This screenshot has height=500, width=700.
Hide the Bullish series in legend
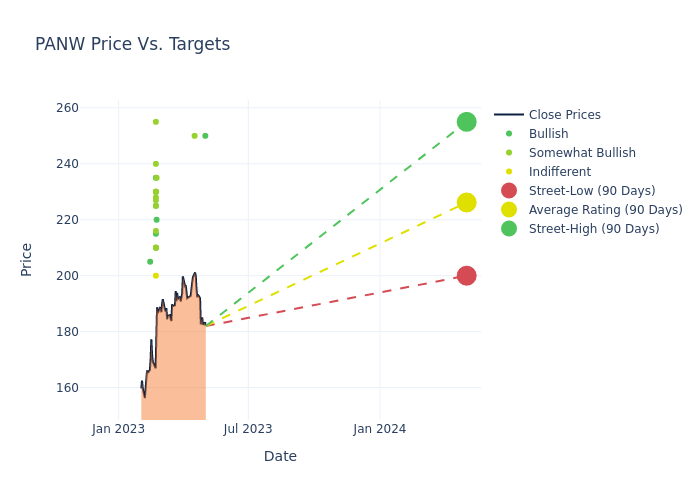[x=548, y=134]
